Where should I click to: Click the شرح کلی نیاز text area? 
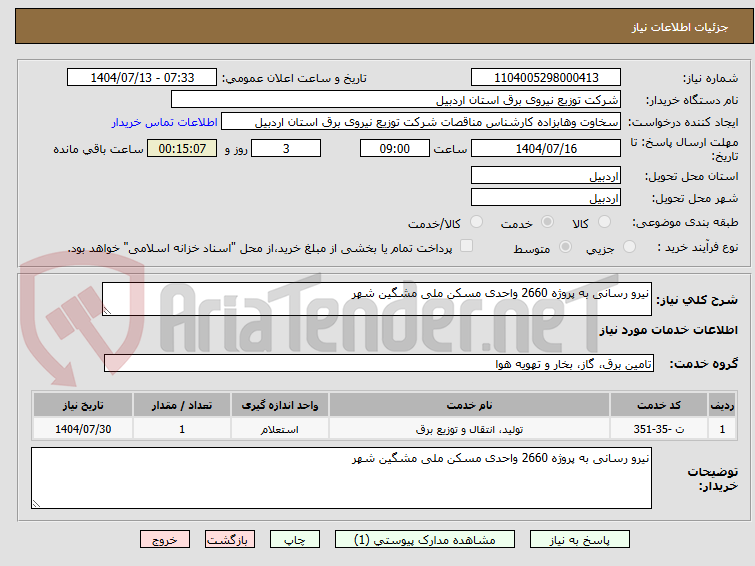(x=377, y=299)
